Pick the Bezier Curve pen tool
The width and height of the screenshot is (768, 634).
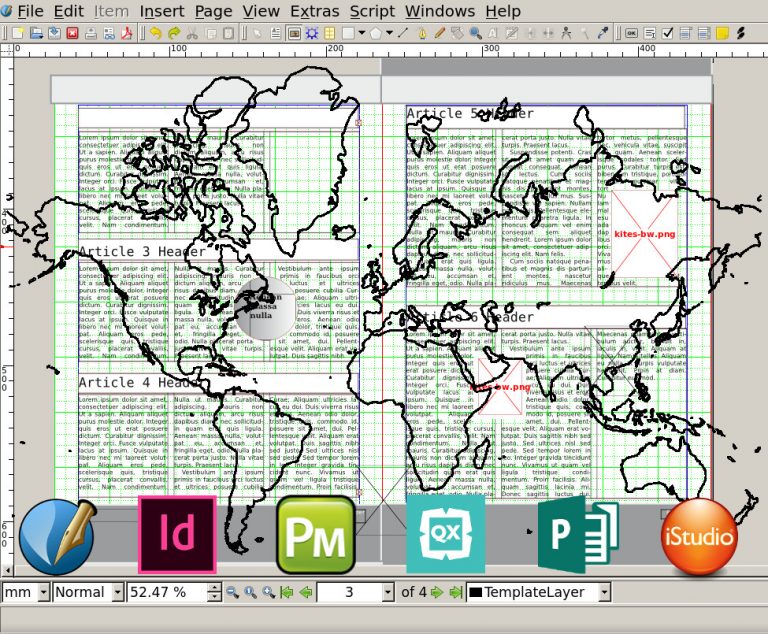tap(422, 33)
